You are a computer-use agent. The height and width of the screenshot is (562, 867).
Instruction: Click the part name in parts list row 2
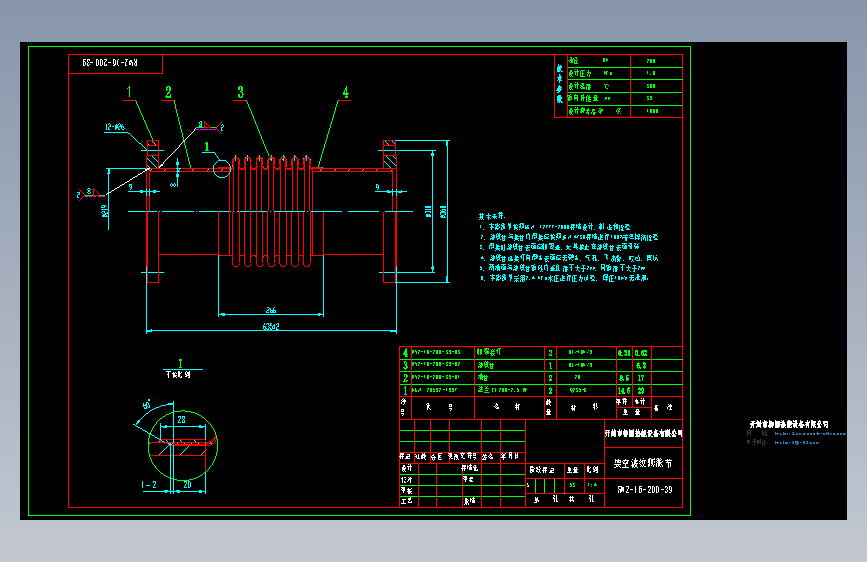(x=483, y=377)
